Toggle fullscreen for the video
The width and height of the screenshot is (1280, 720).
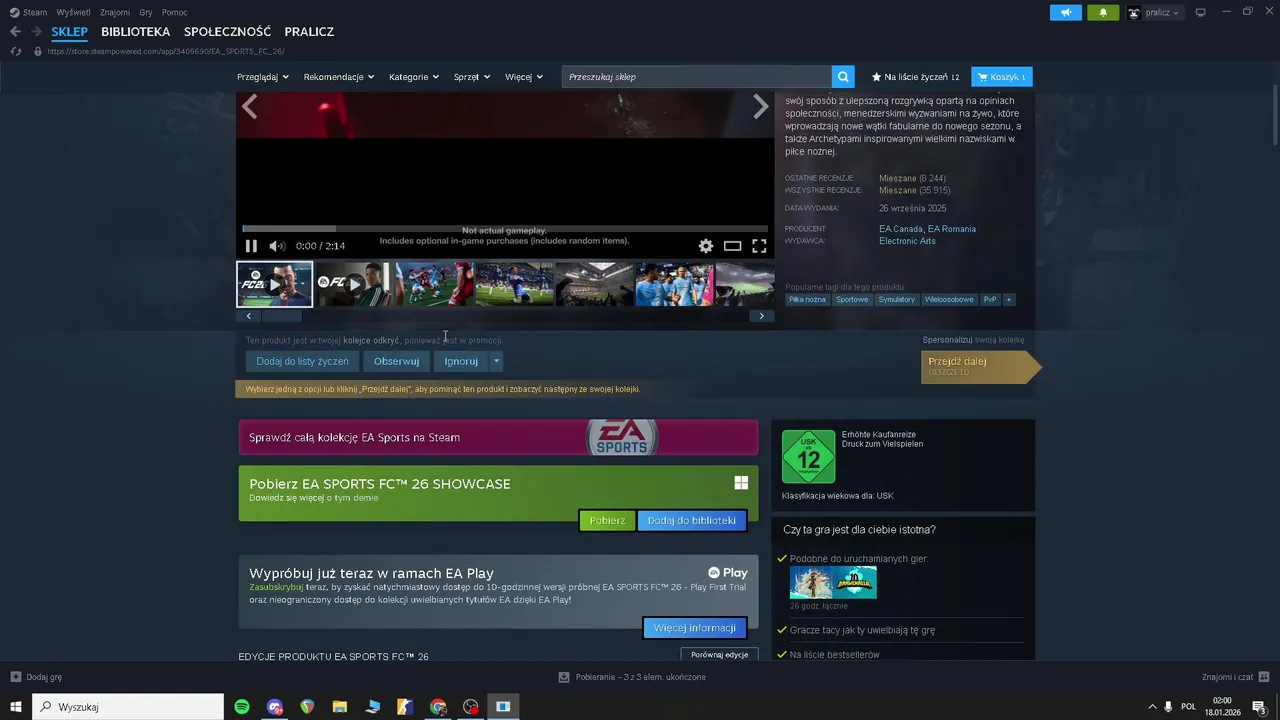(759, 246)
